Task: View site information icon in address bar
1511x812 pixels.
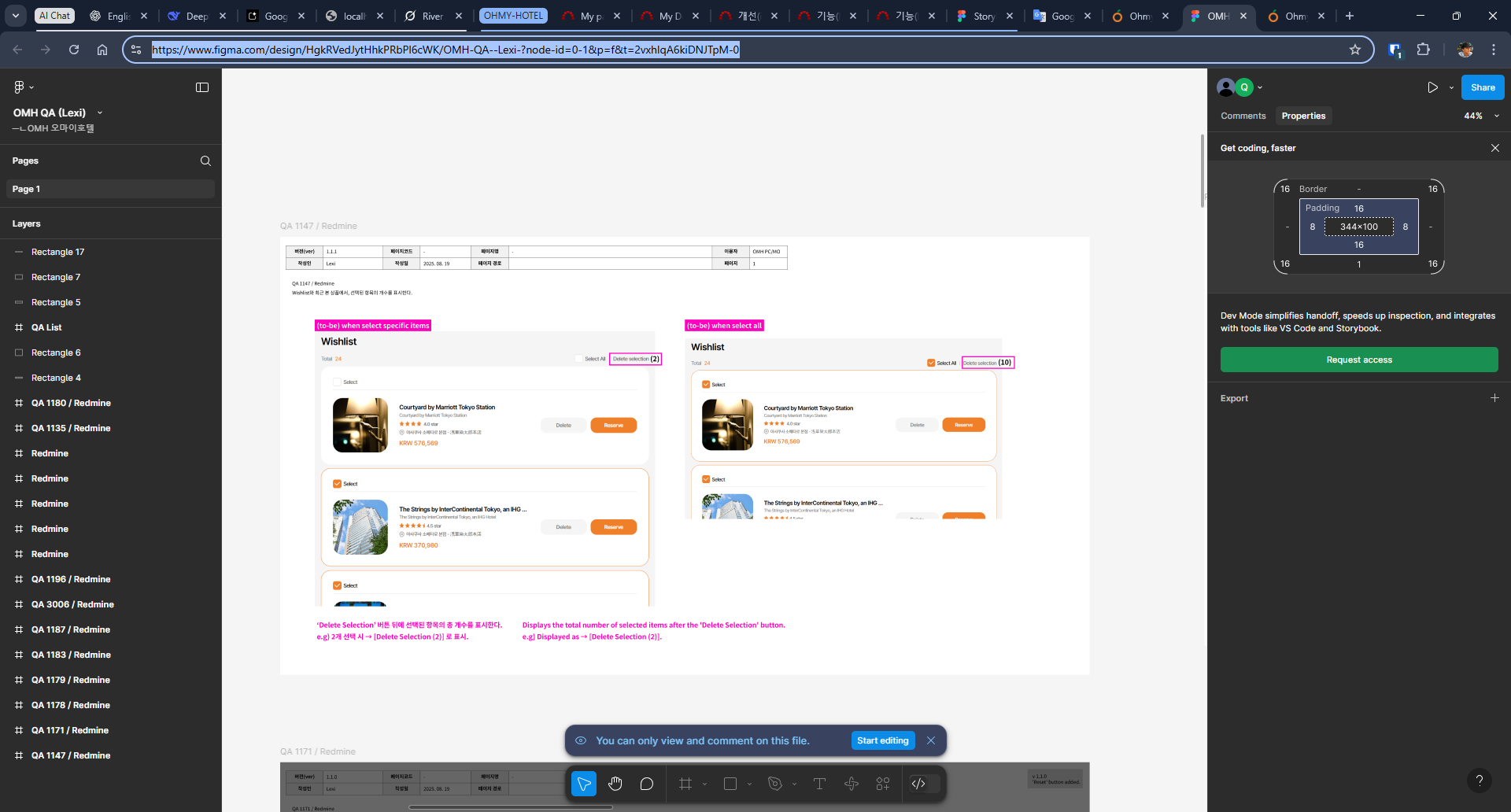Action: 136,50
